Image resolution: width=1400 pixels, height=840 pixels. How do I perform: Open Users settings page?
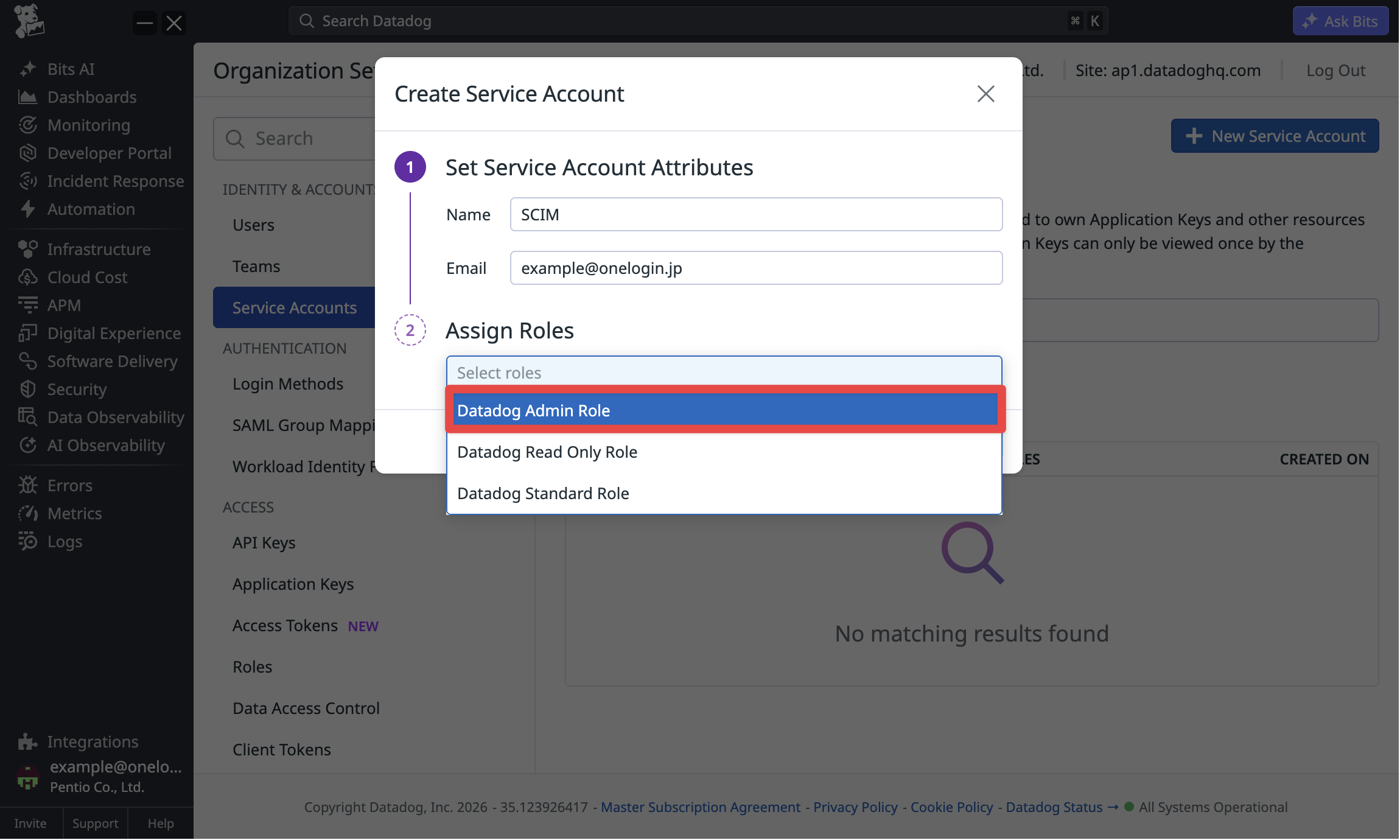[x=253, y=225]
